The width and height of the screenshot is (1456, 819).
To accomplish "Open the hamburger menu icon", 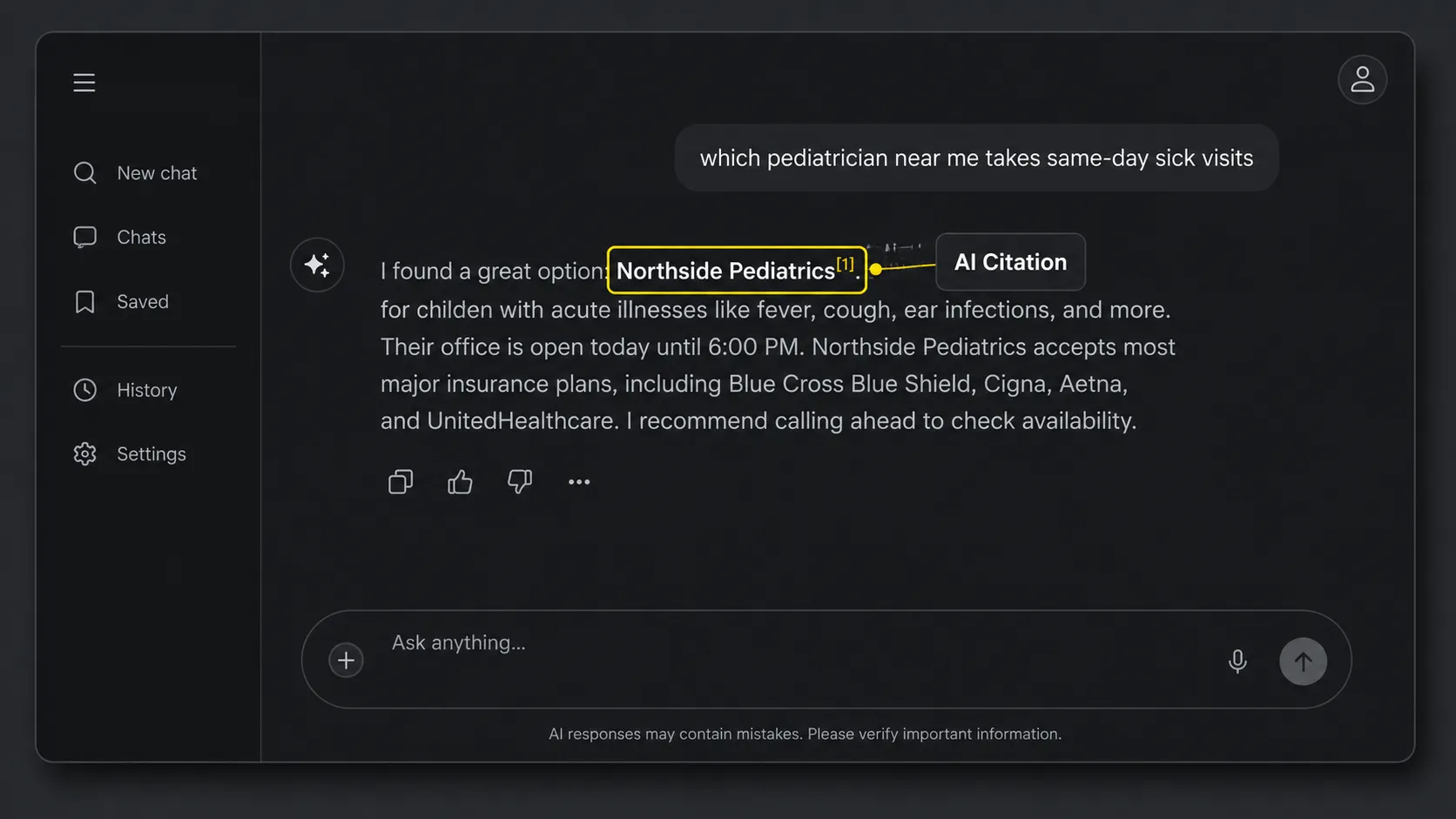I will coord(84,83).
